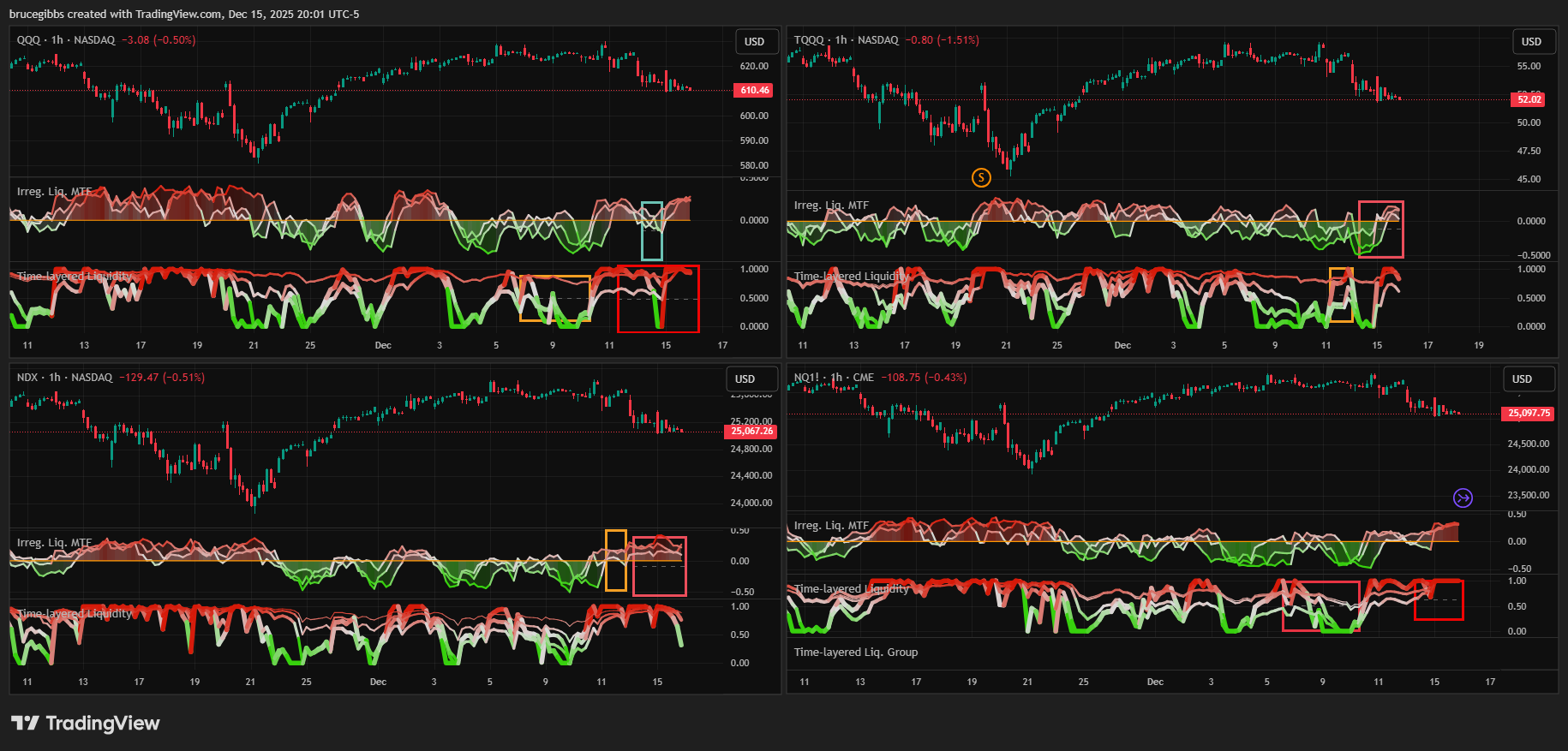Open the USD currency dropdown on NQ1! chart
The height and width of the screenshot is (751, 1568).
(x=1522, y=378)
